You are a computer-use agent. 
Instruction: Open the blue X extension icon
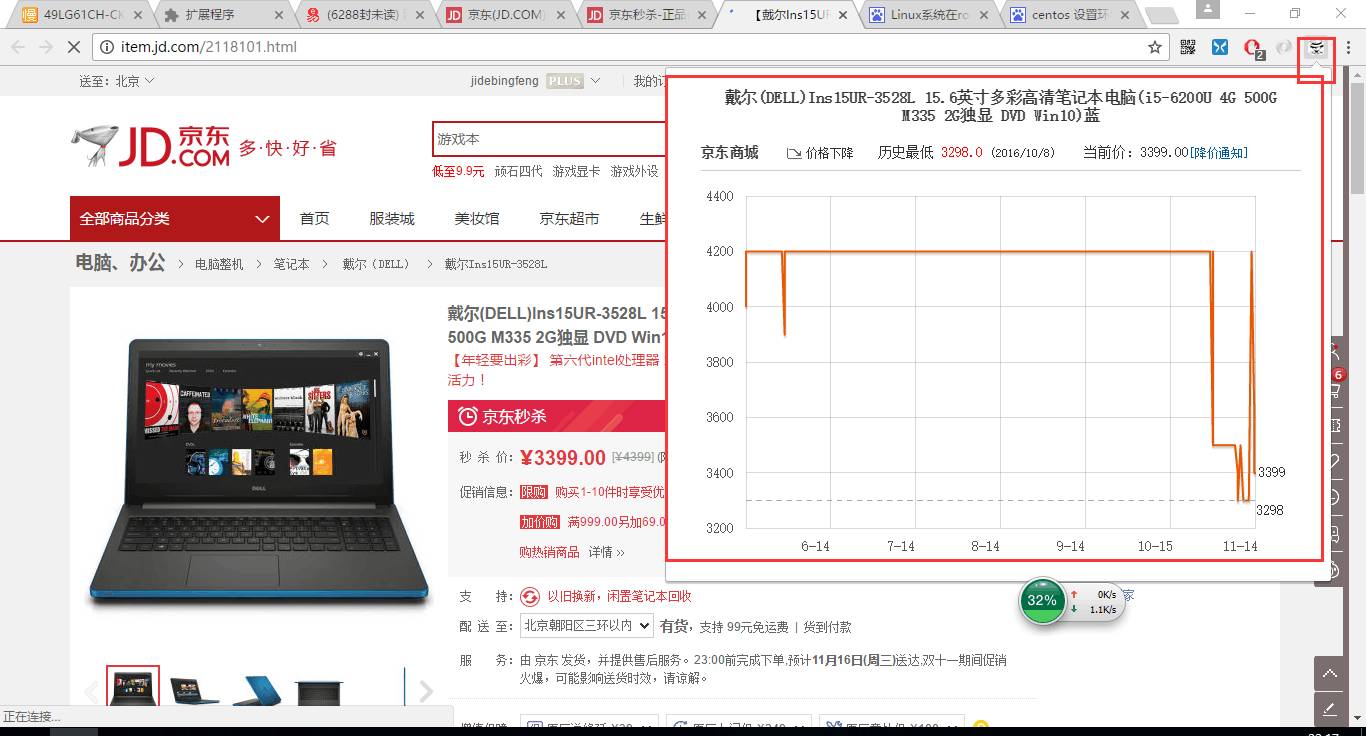pos(1220,47)
